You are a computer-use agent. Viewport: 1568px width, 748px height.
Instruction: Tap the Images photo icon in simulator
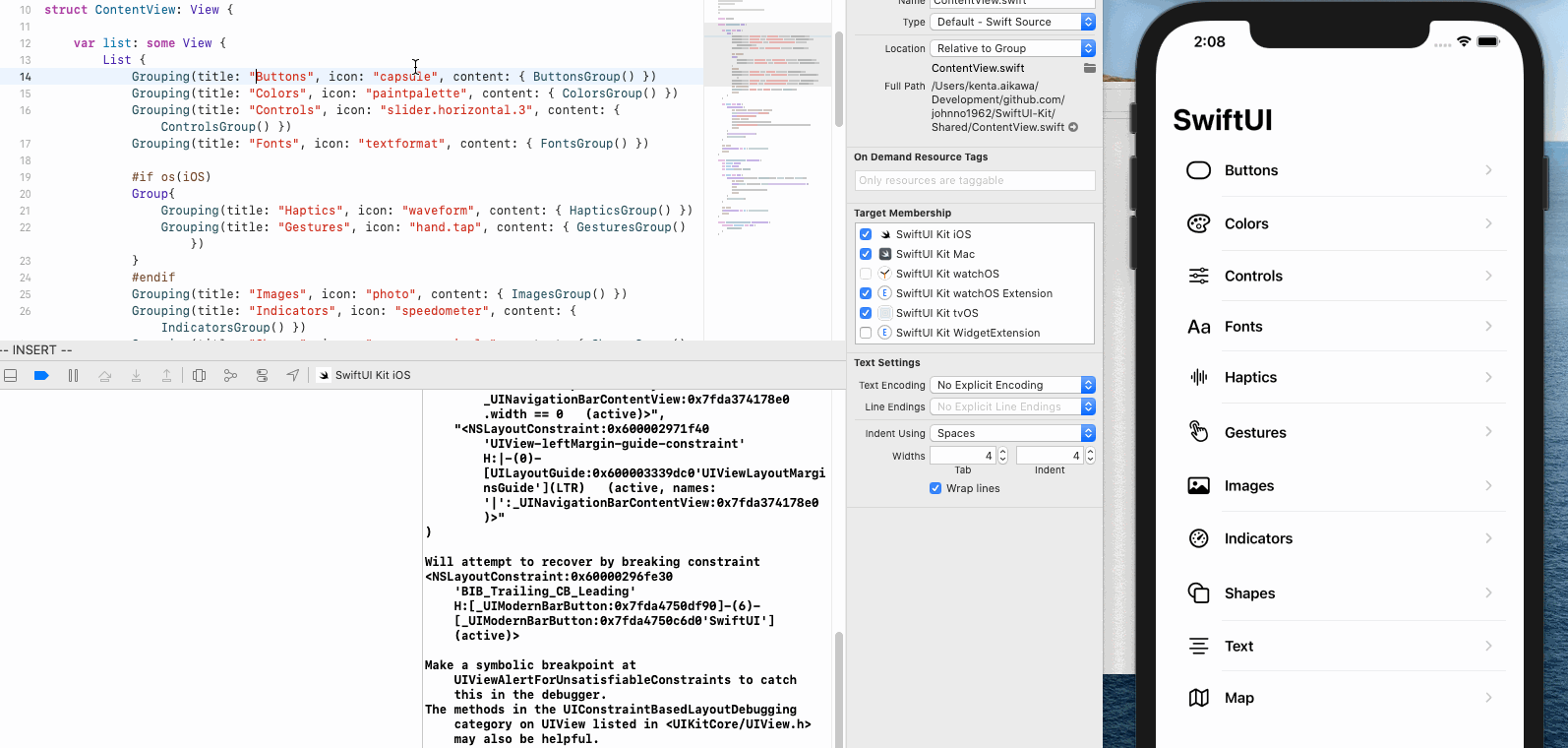point(1198,485)
